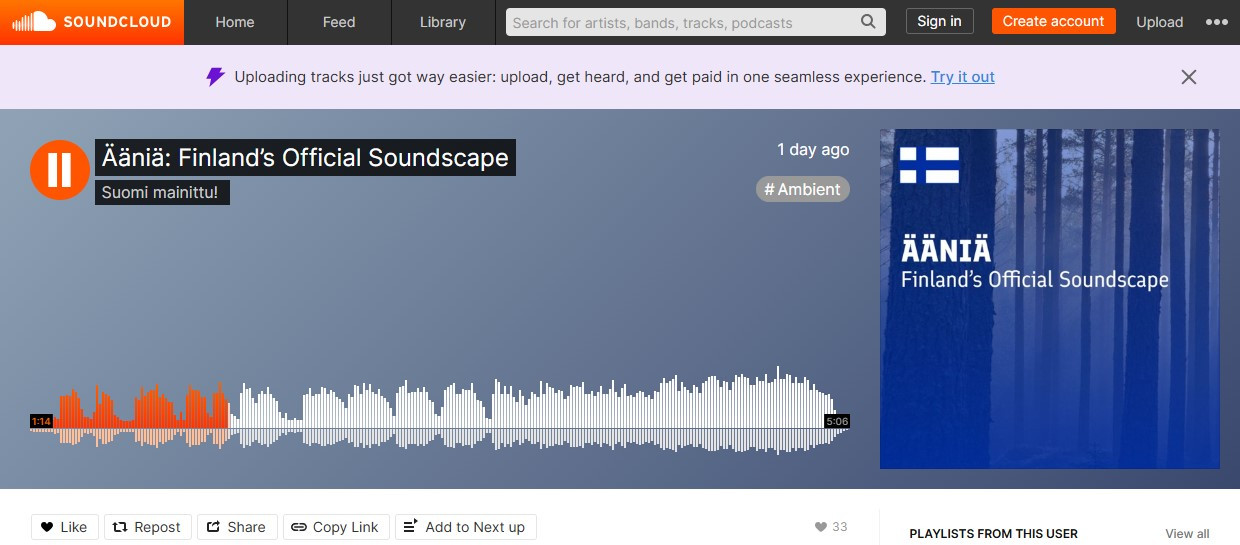Click the Sign in button

coord(939,21)
